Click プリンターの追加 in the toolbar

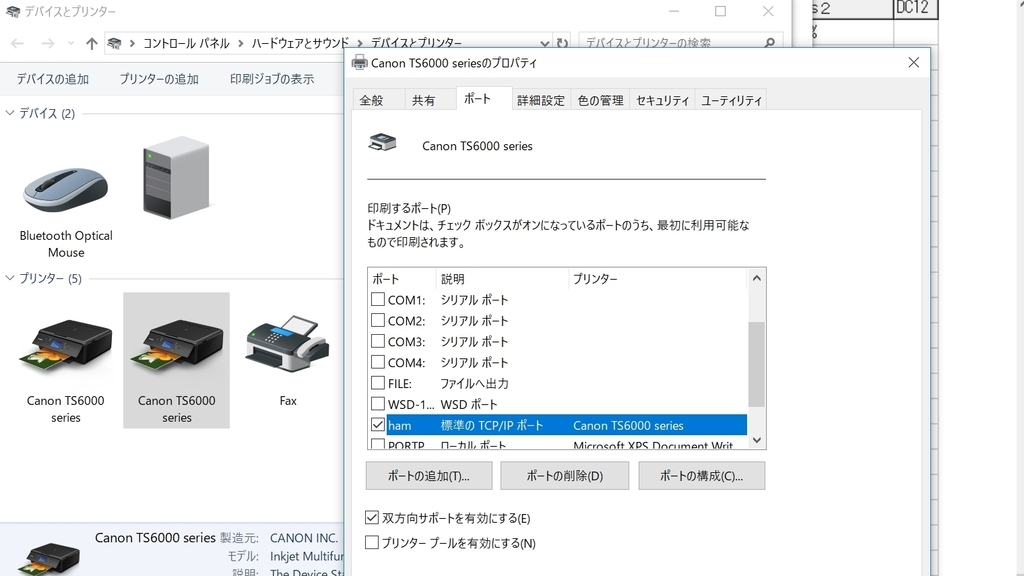[x=159, y=79]
